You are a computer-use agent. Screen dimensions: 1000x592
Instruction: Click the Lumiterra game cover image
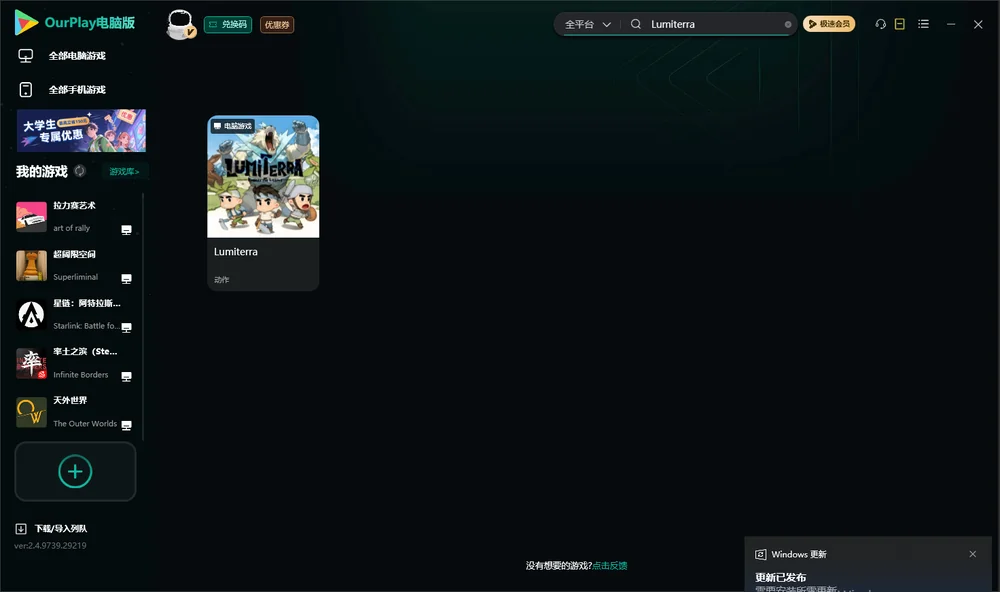click(x=263, y=177)
